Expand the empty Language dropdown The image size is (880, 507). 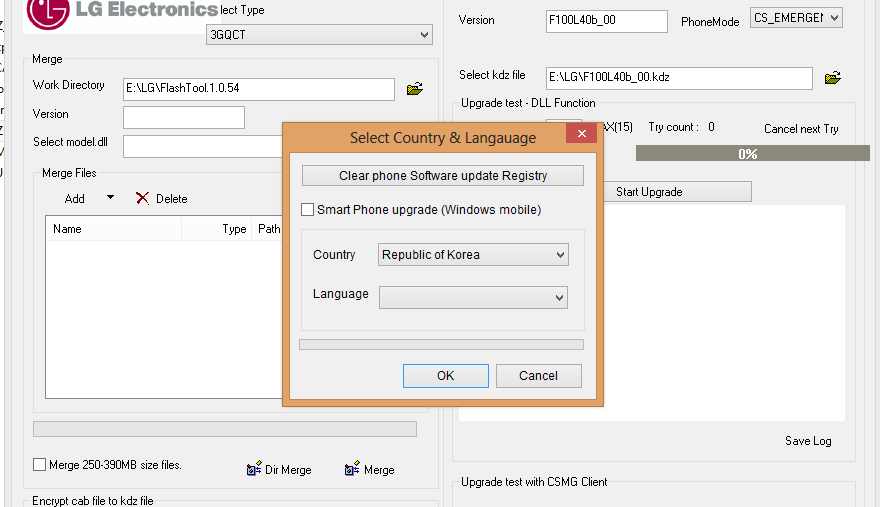[x=473, y=298]
